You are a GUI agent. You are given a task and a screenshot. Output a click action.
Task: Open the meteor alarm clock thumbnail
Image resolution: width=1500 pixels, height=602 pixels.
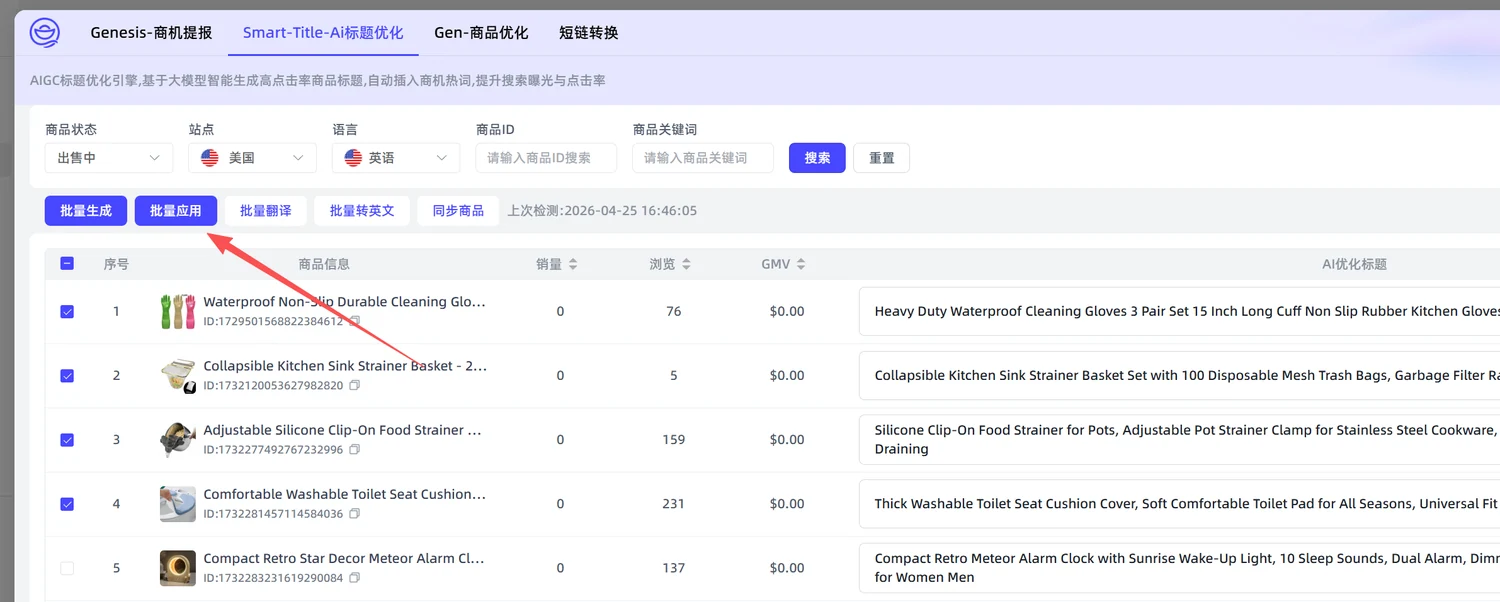pos(178,567)
